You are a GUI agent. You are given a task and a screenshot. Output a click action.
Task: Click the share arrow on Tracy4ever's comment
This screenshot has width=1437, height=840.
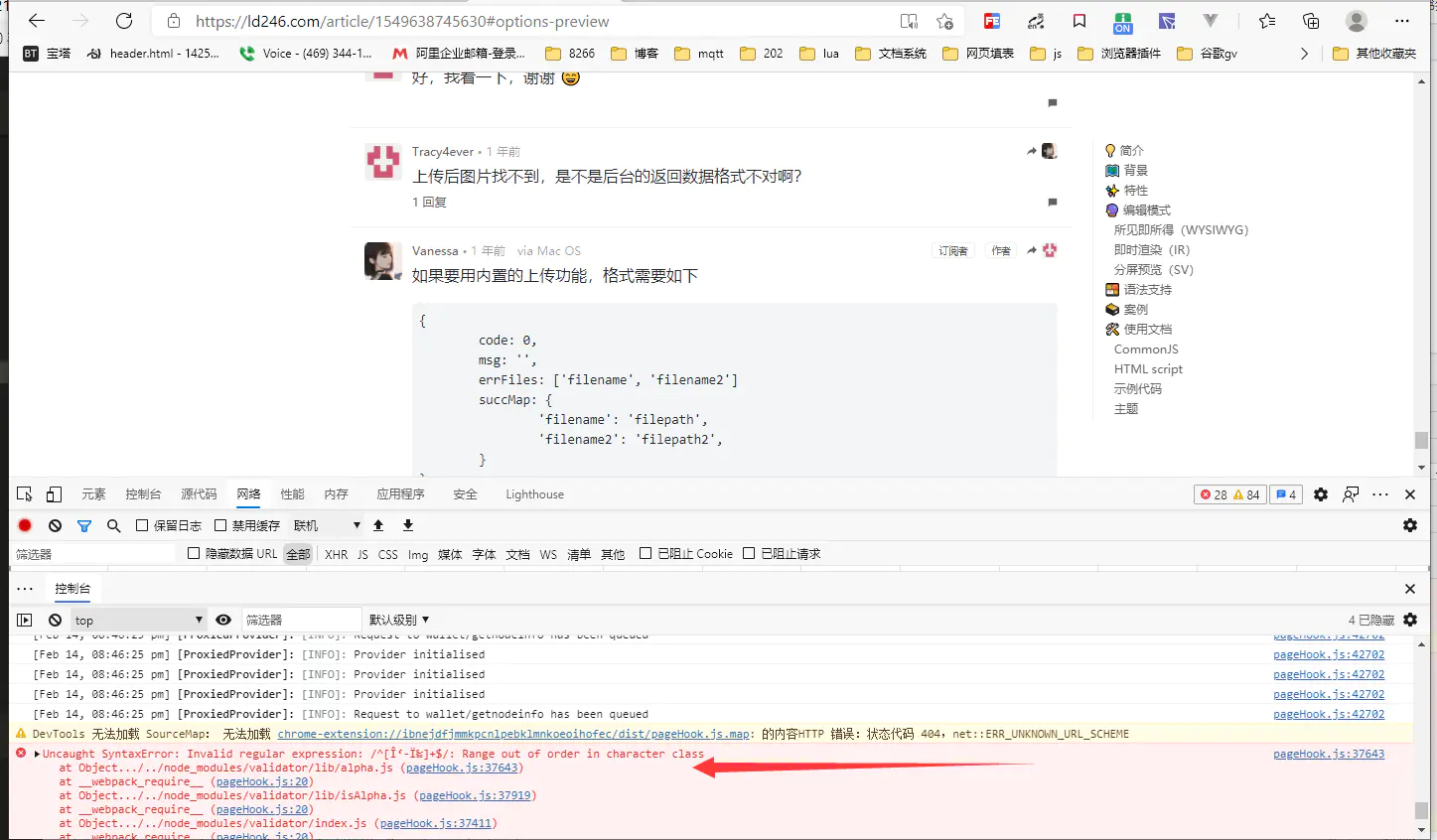click(x=1032, y=151)
